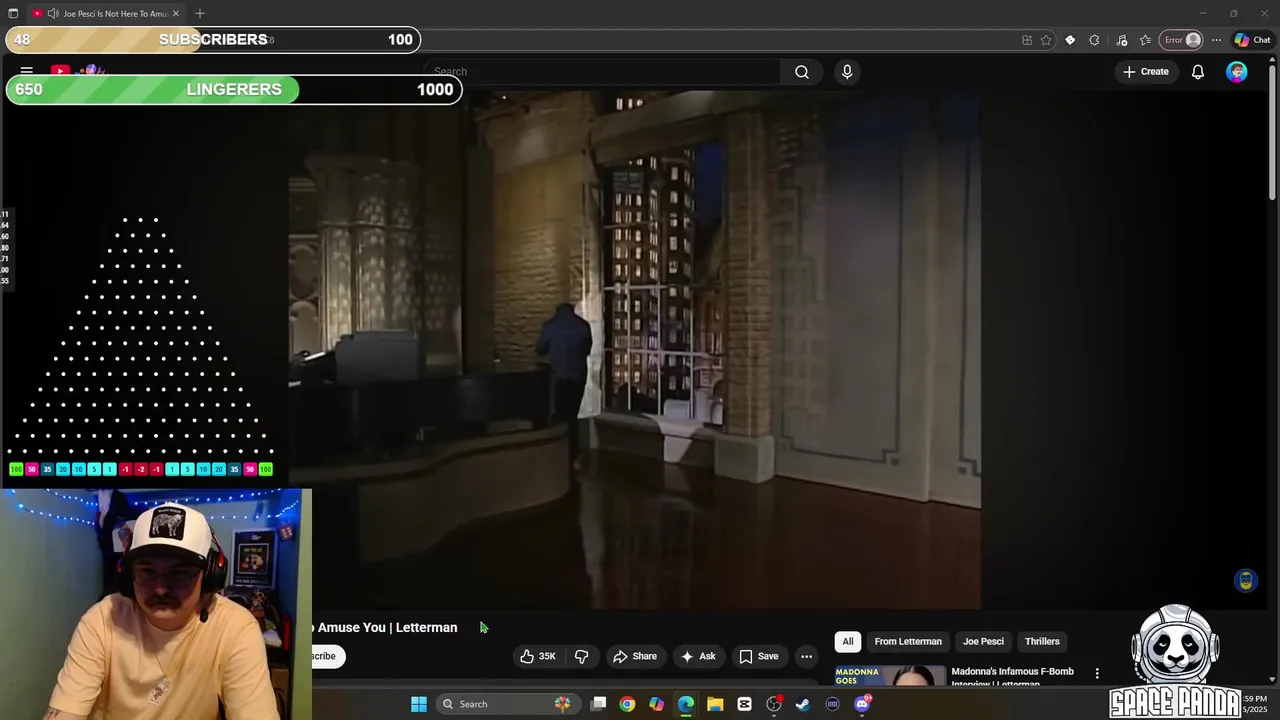Viewport: 1280px width, 720px height.
Task: Open Edge favorites list
Action: click(x=1145, y=40)
